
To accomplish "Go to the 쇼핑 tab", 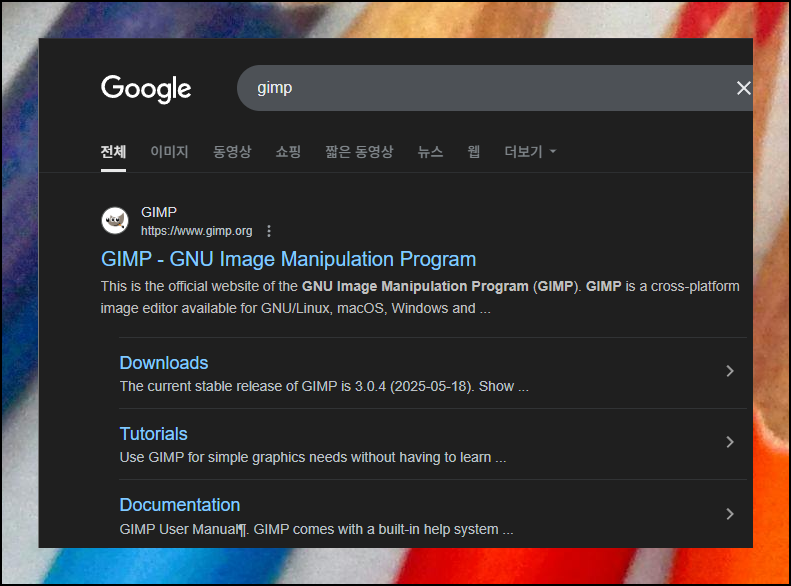I will (x=288, y=152).
